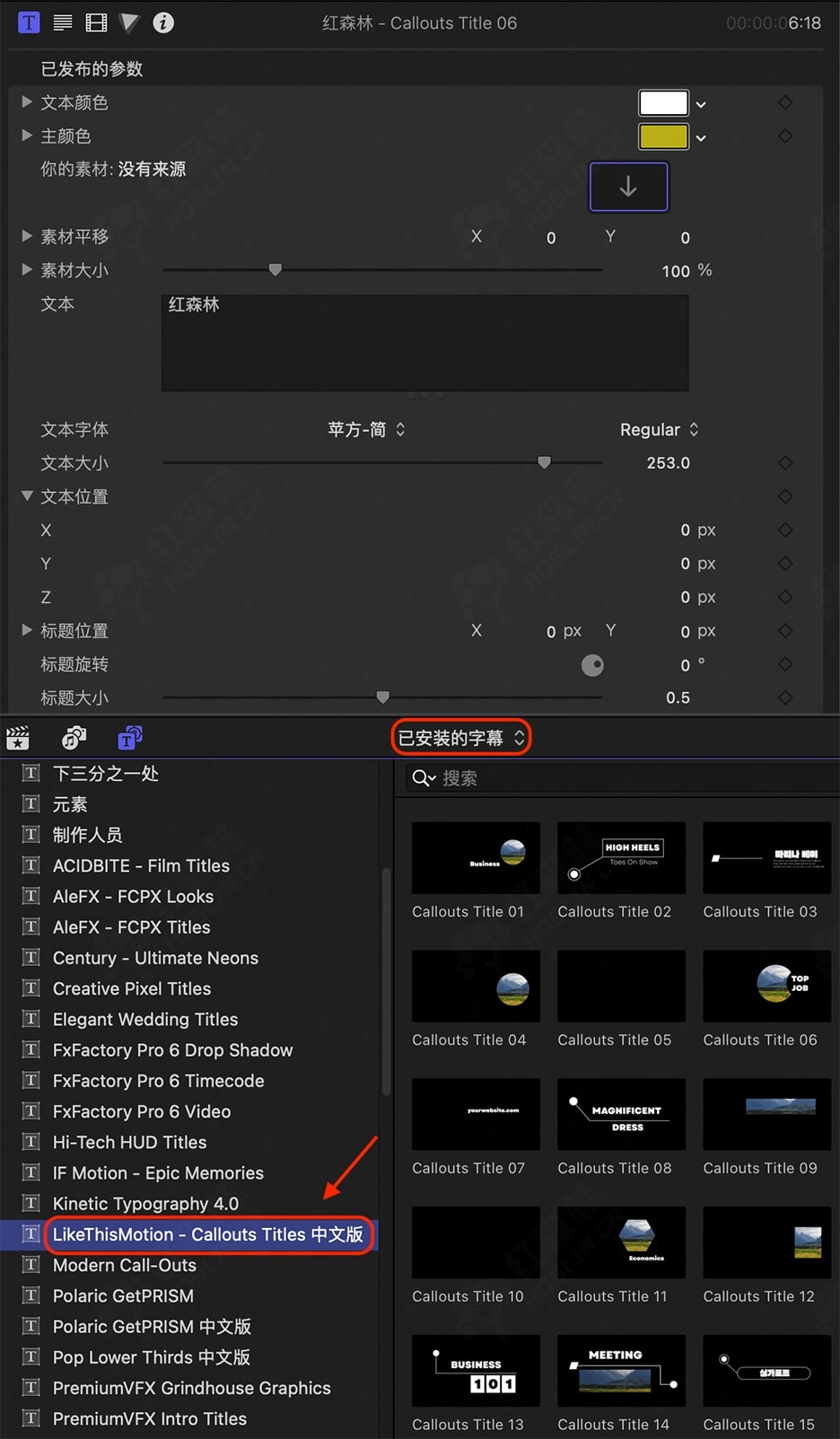Viewport: 840px width, 1439px height.
Task: Open the yellow main color dropdown arrow
Action: pos(701,138)
